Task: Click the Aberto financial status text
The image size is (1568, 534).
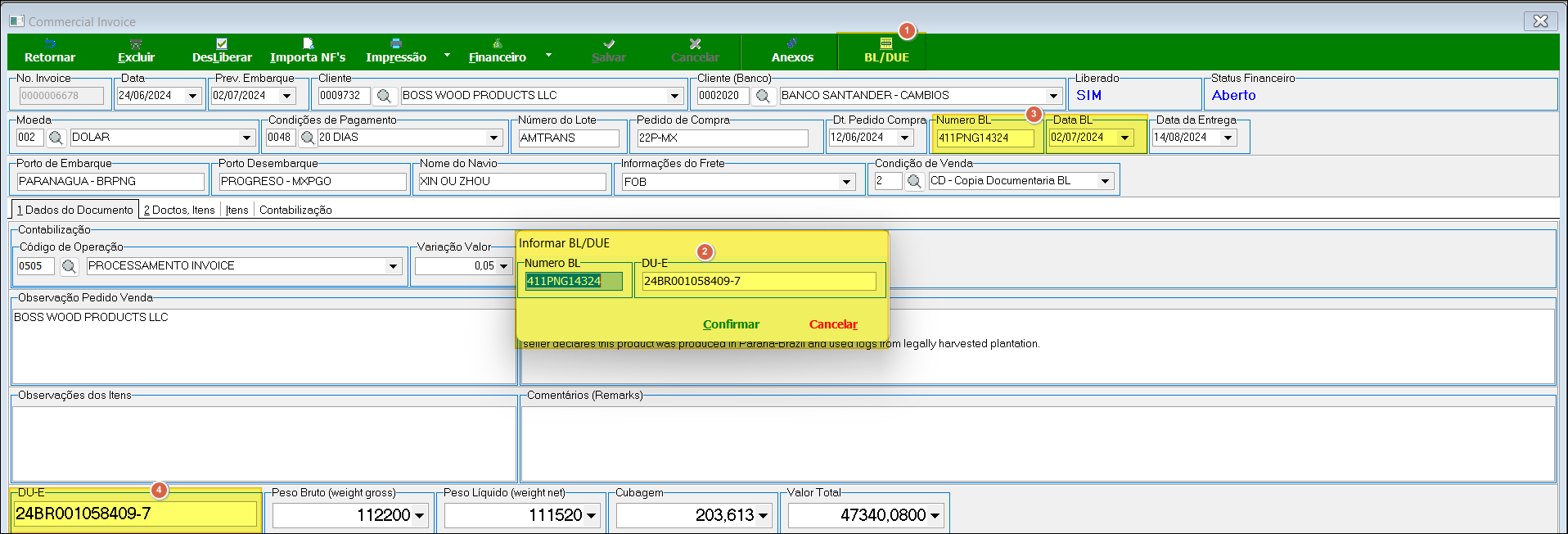Action: click(x=1233, y=95)
